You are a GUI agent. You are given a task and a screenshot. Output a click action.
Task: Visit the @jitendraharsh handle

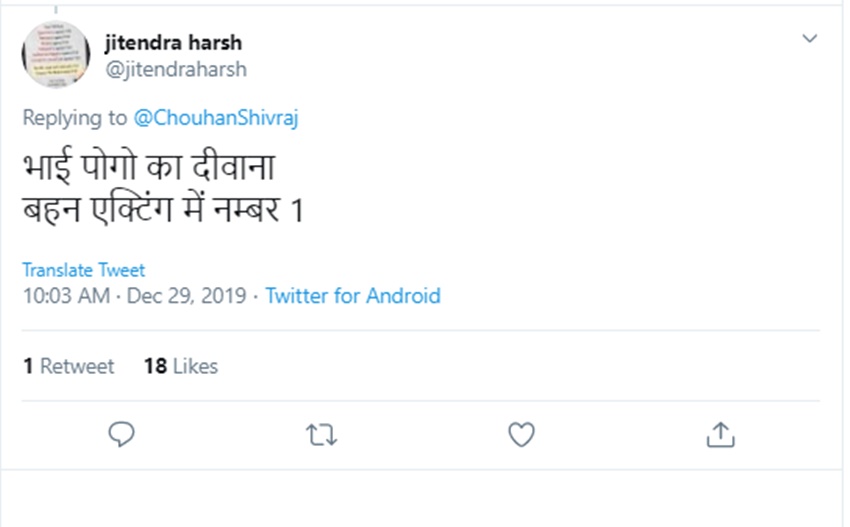(175, 69)
